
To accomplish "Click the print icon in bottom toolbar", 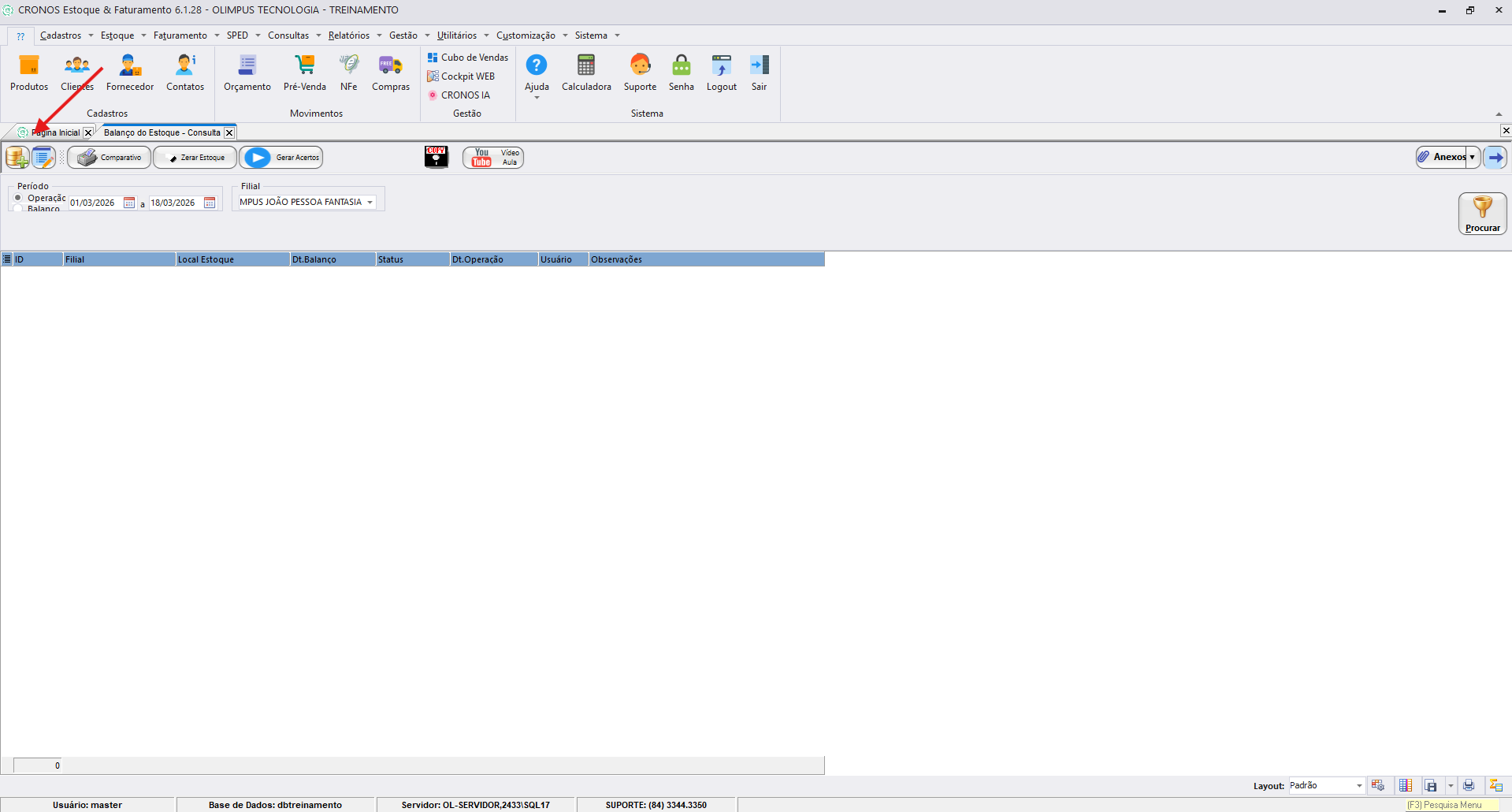I will pyautogui.click(x=1469, y=785).
